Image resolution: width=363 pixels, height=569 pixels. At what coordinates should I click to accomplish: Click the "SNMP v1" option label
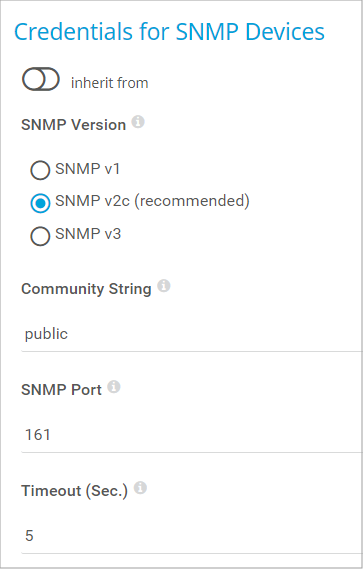[87, 169]
